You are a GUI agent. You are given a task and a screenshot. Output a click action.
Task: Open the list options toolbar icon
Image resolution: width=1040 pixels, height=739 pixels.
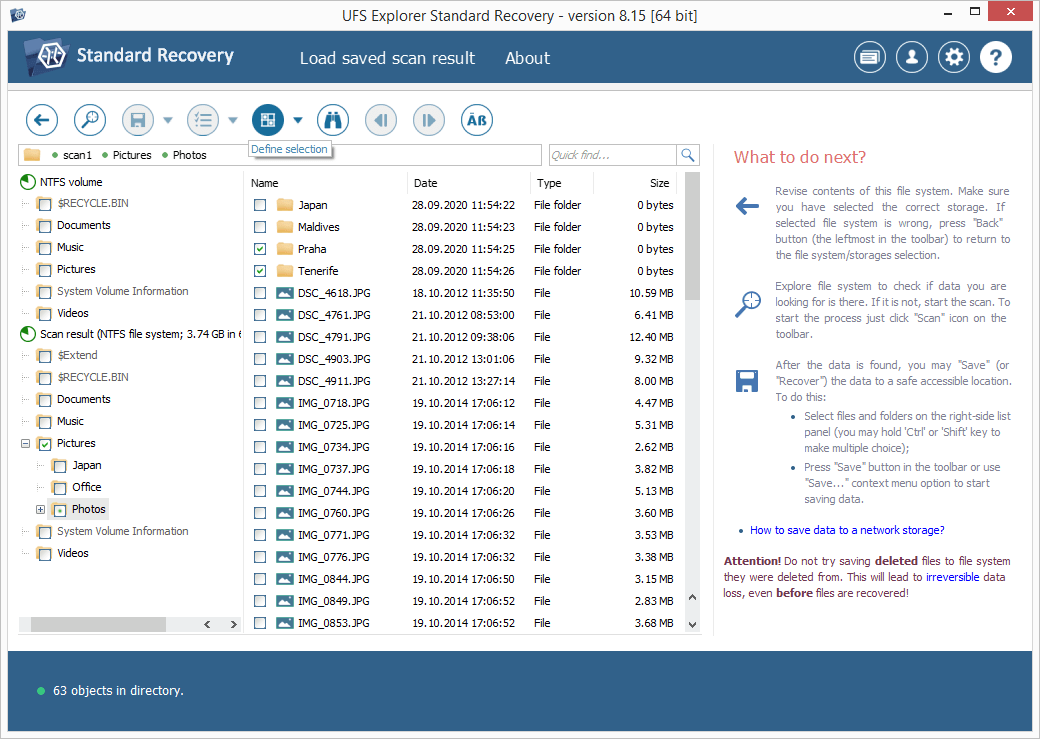click(x=203, y=120)
